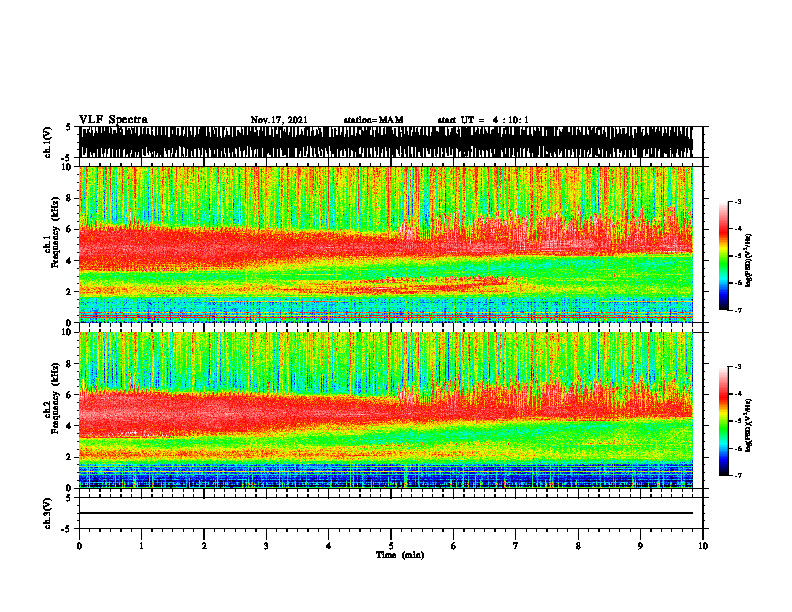Viewport: 792px width, 612px height.
Task: Click the flat ch.3 voltage trace line
Action: coord(385,513)
